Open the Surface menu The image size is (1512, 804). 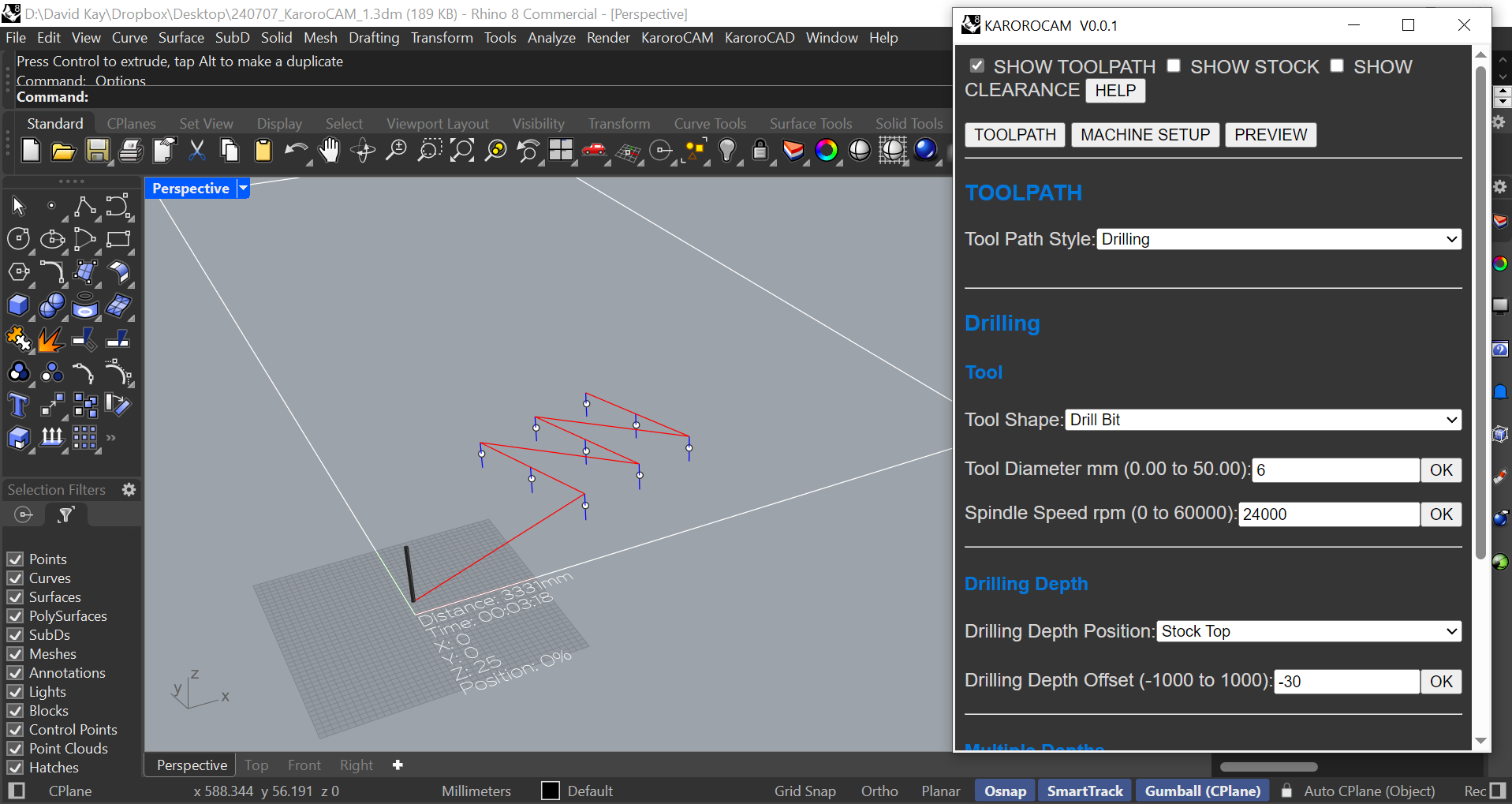click(181, 37)
